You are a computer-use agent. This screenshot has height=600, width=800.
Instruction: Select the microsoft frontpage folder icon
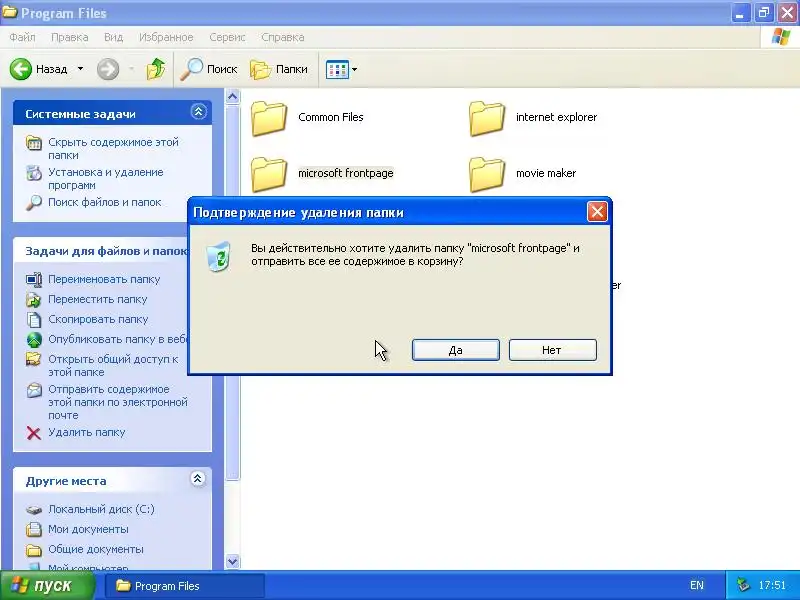(x=269, y=173)
